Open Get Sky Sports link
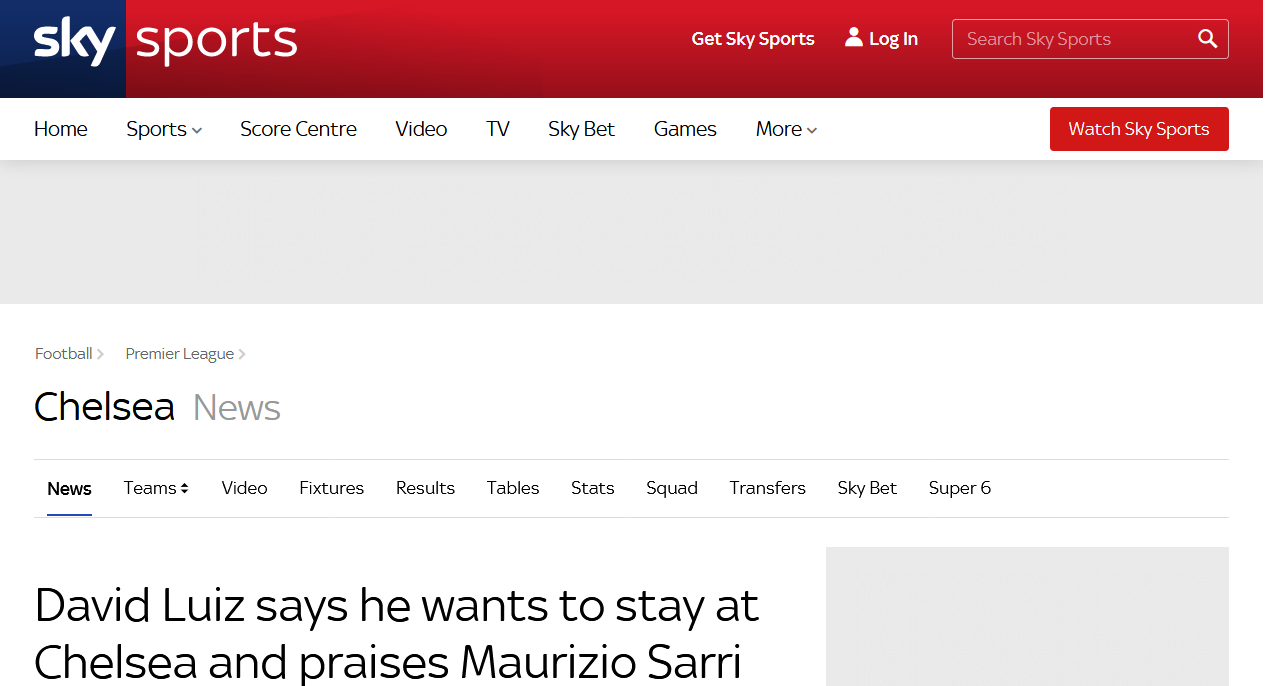Image resolution: width=1280 pixels, height=686 pixels. pos(753,39)
